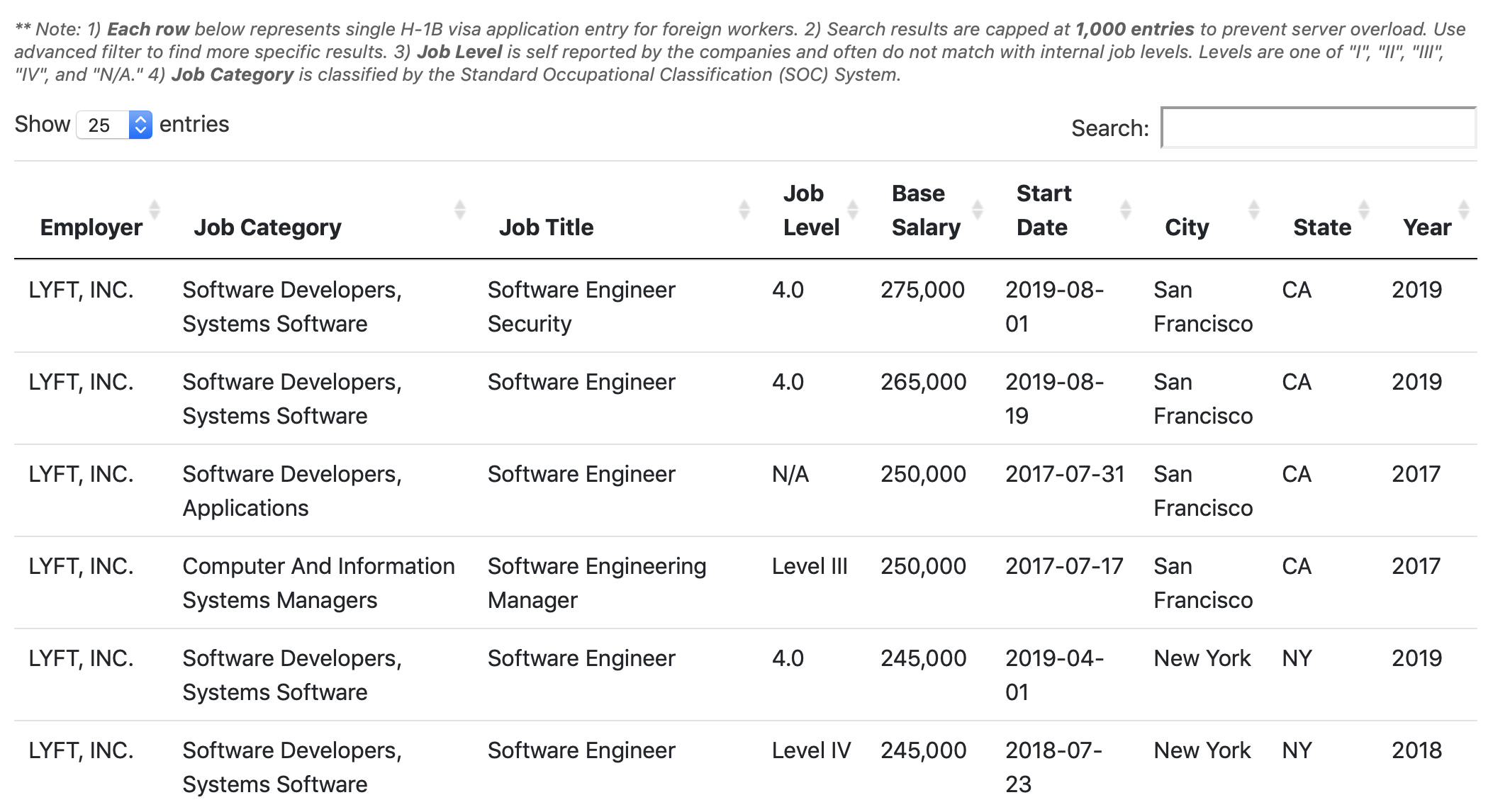The image size is (1493, 812).
Task: Sort by Job Level arrow icon
Action: 852,210
